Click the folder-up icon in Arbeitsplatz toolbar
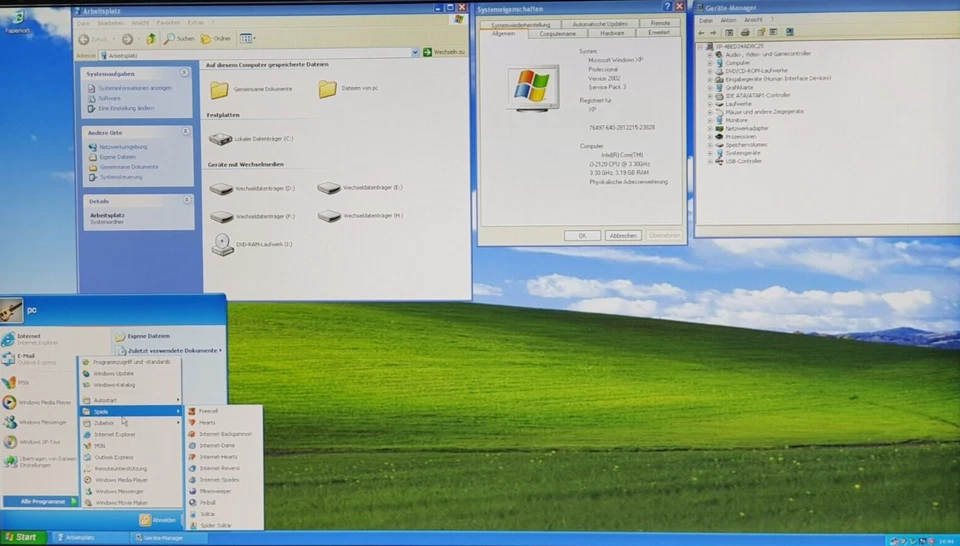Screen dimensions: 960x546 [x=151, y=39]
